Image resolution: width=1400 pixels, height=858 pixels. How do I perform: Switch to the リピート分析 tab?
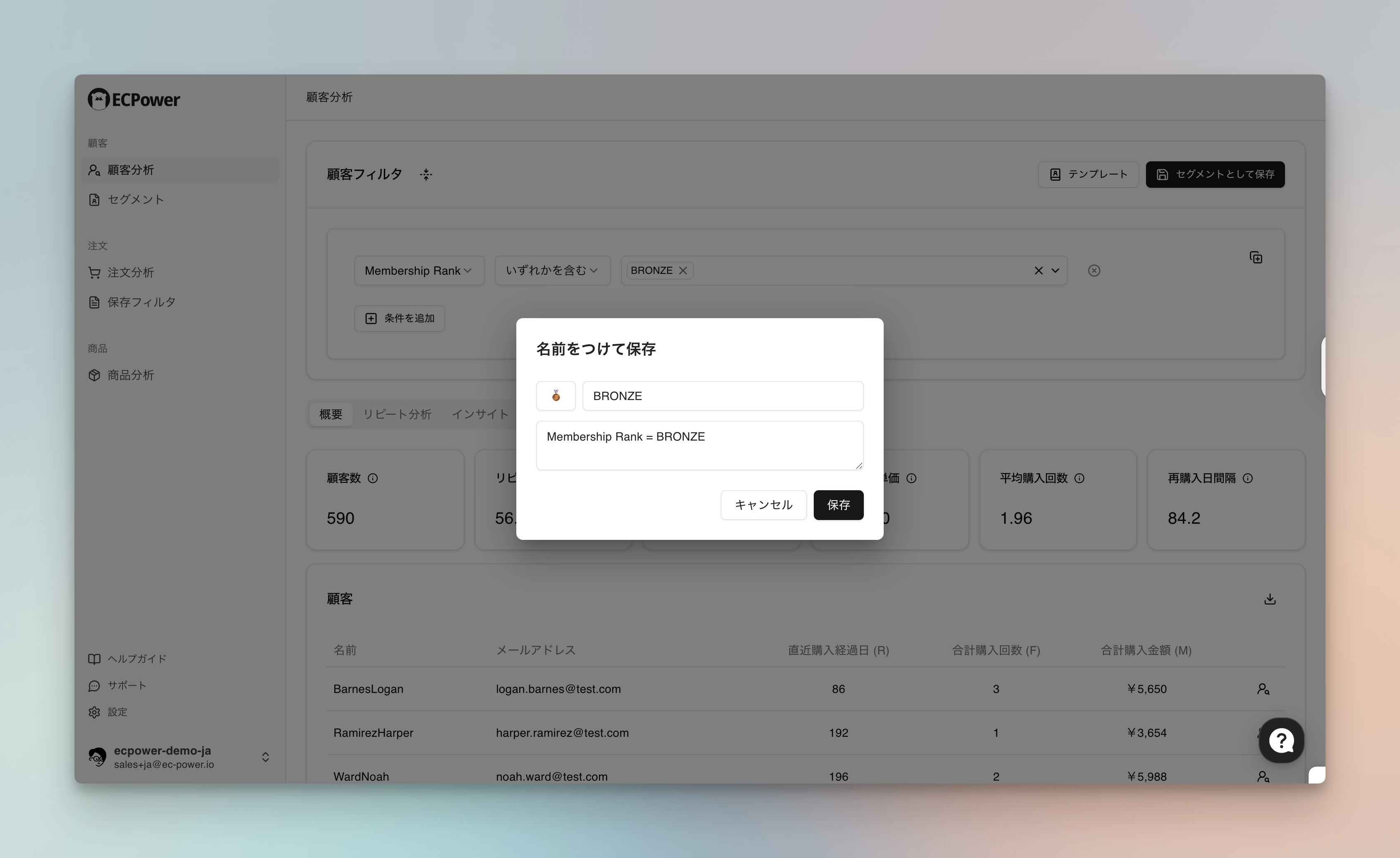click(x=397, y=414)
